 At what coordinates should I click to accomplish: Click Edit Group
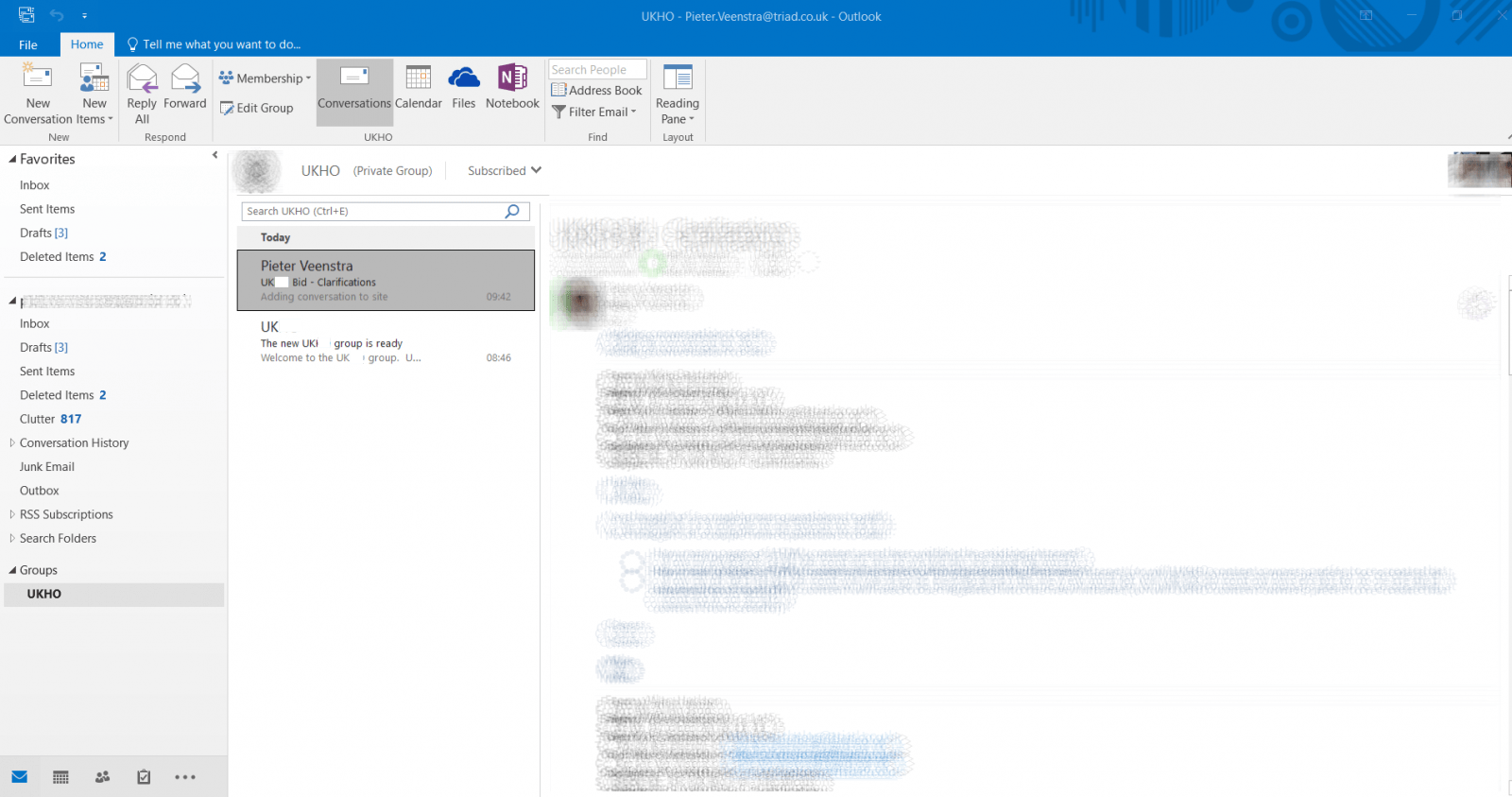coord(257,108)
